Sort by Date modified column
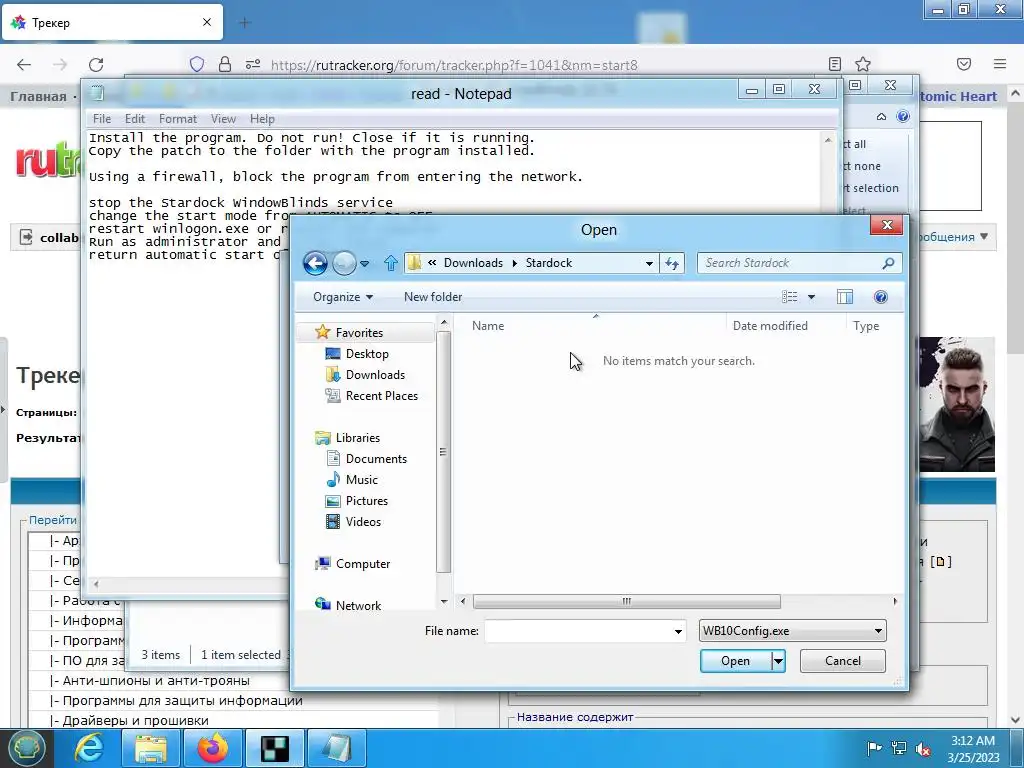This screenshot has width=1024, height=768. click(770, 326)
